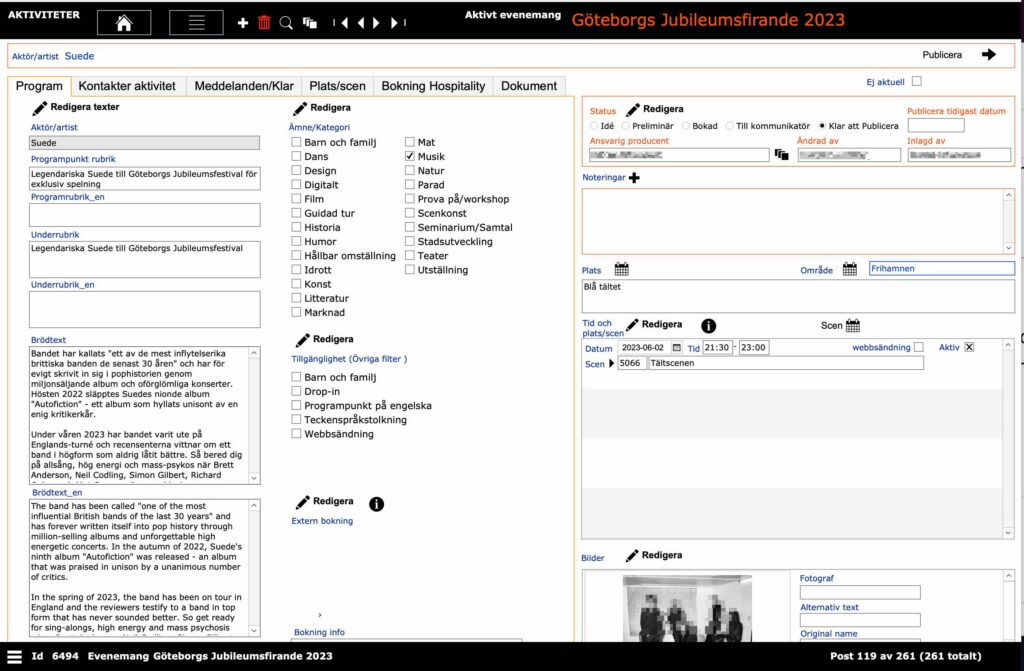Click the Publicera button text
This screenshot has height=671, width=1024.
click(942, 55)
